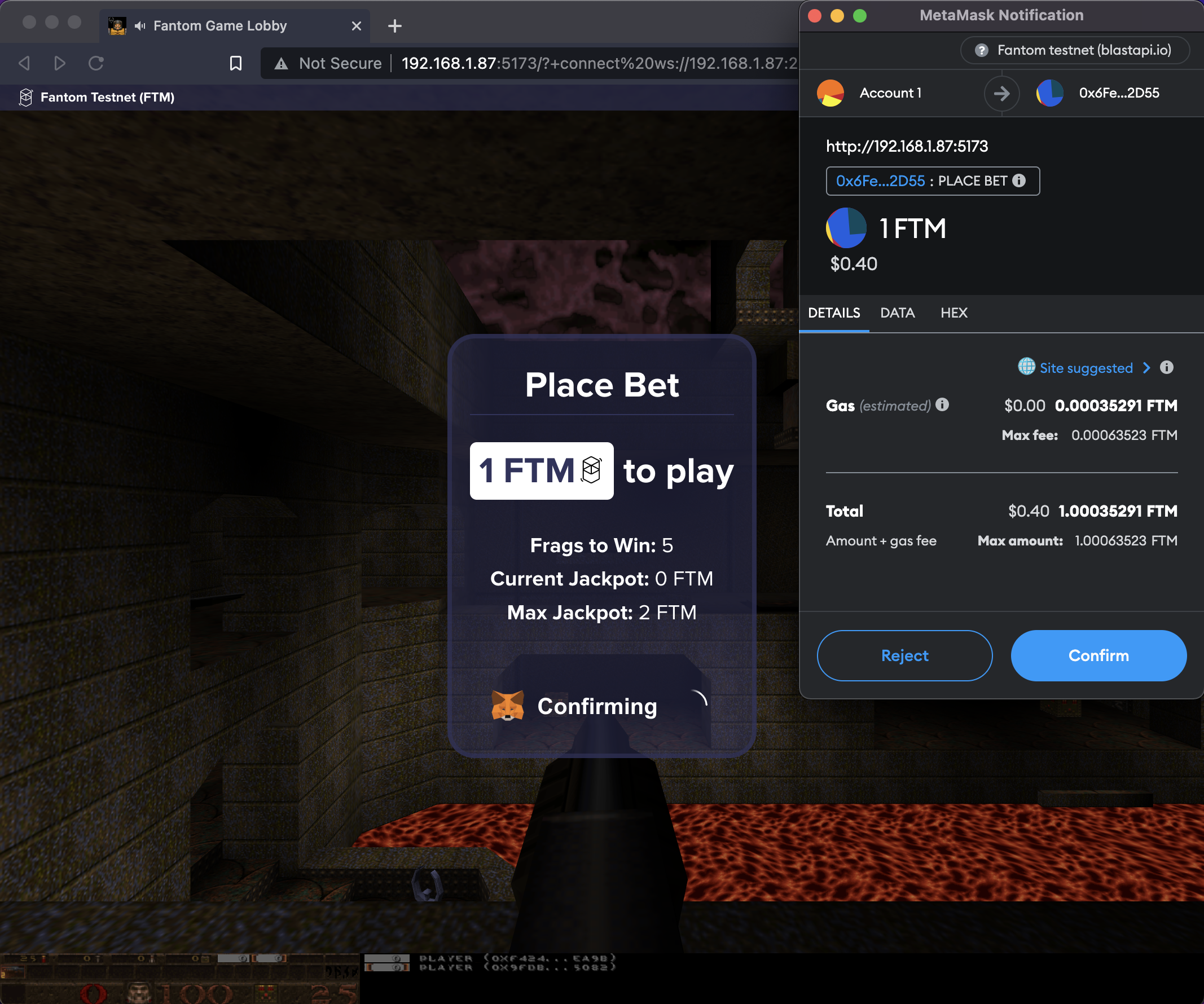Viewport: 1204px width, 1004px height.
Task: Switch to the DATA tab
Action: [897, 313]
